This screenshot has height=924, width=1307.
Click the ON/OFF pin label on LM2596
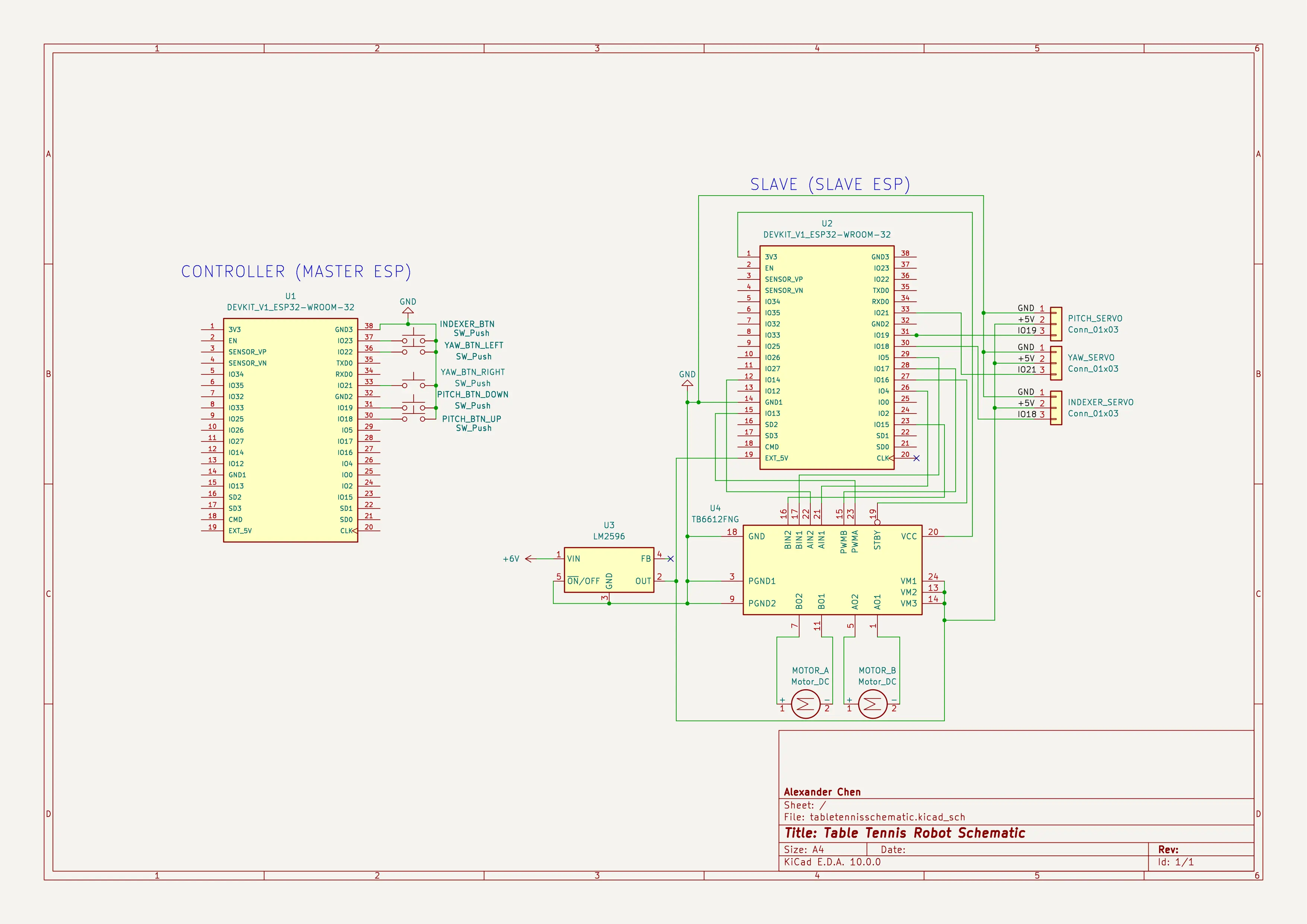coord(583,581)
